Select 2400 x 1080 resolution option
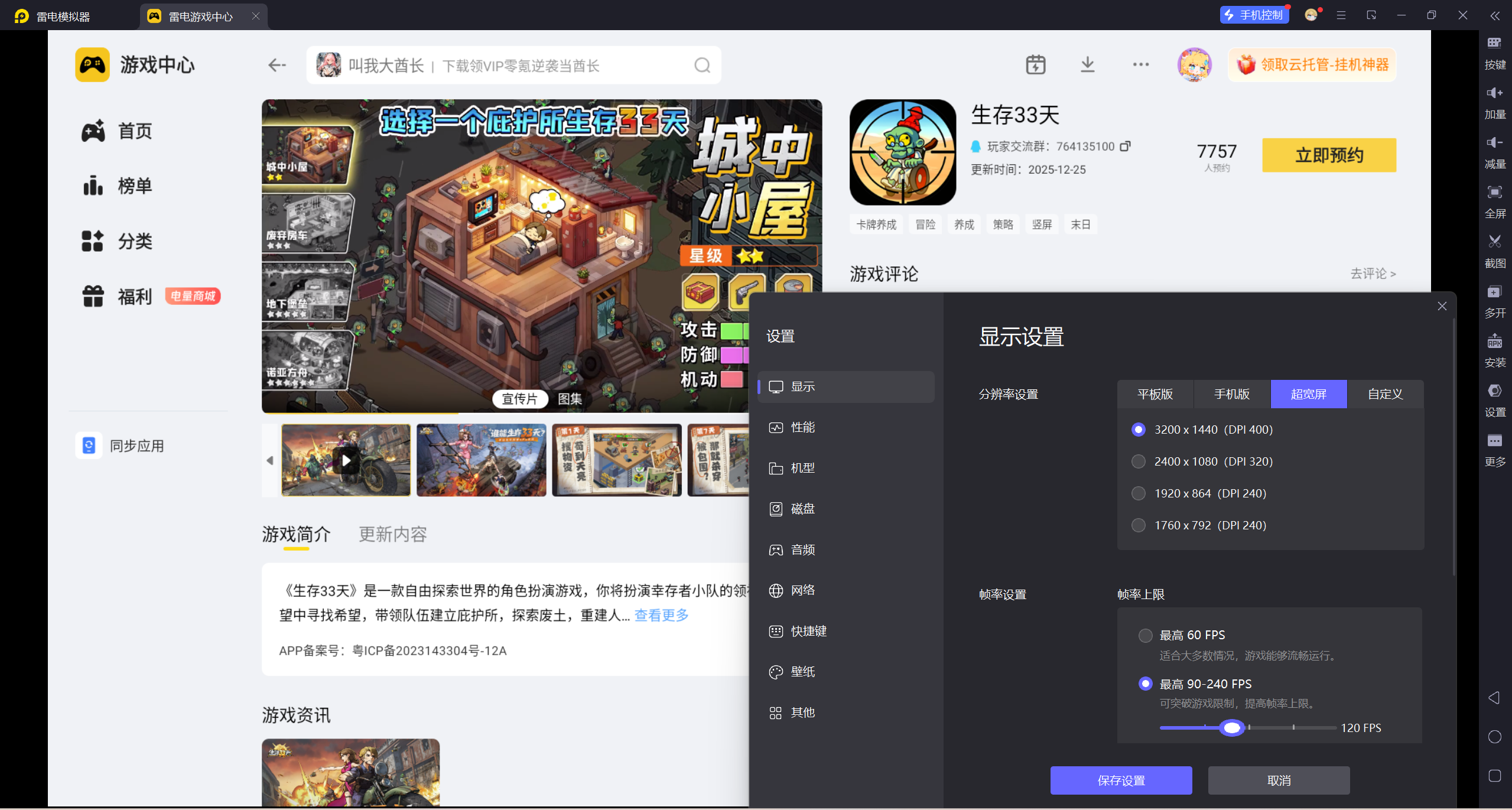The width and height of the screenshot is (1512, 810). pos(1138,461)
